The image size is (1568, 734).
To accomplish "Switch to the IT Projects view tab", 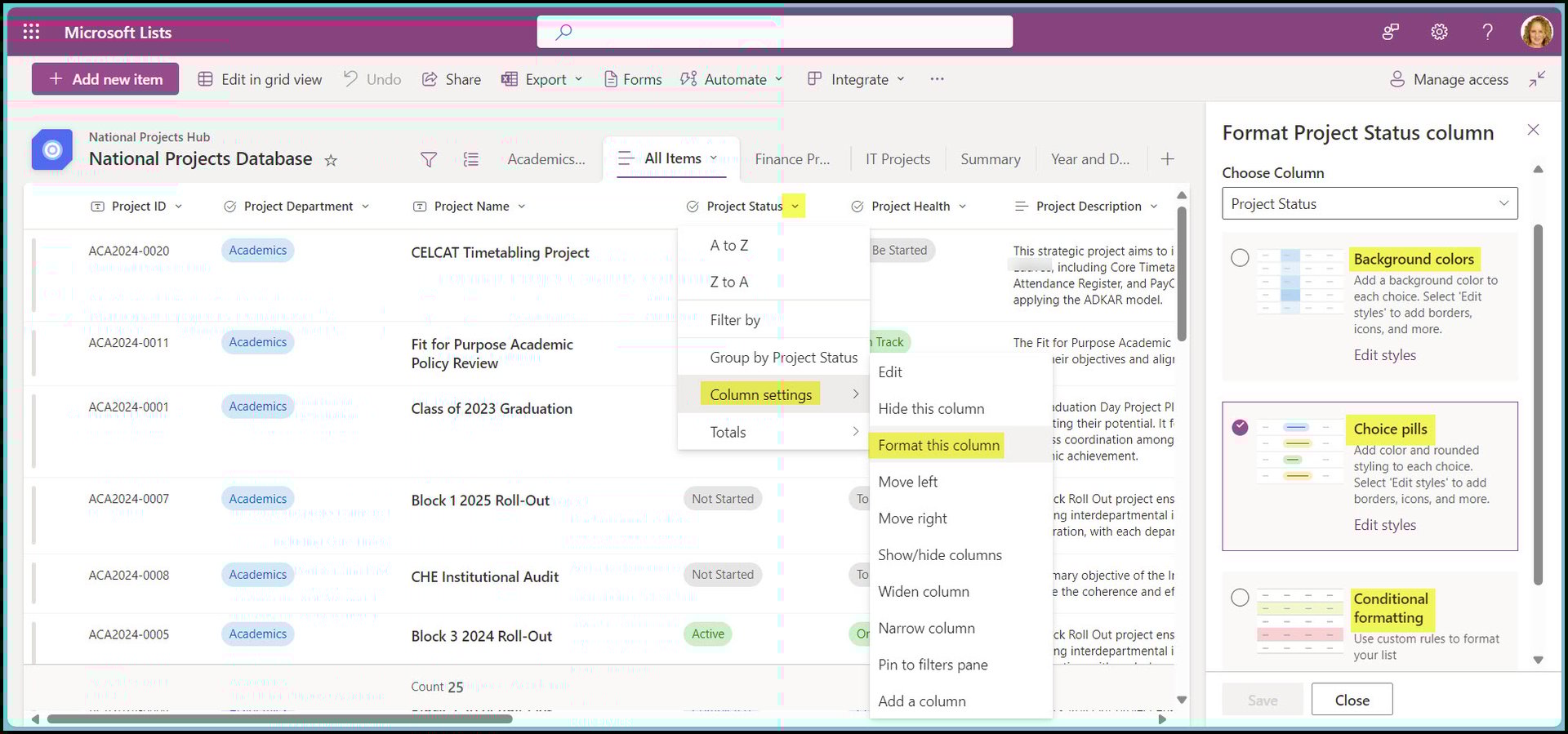I will (898, 159).
